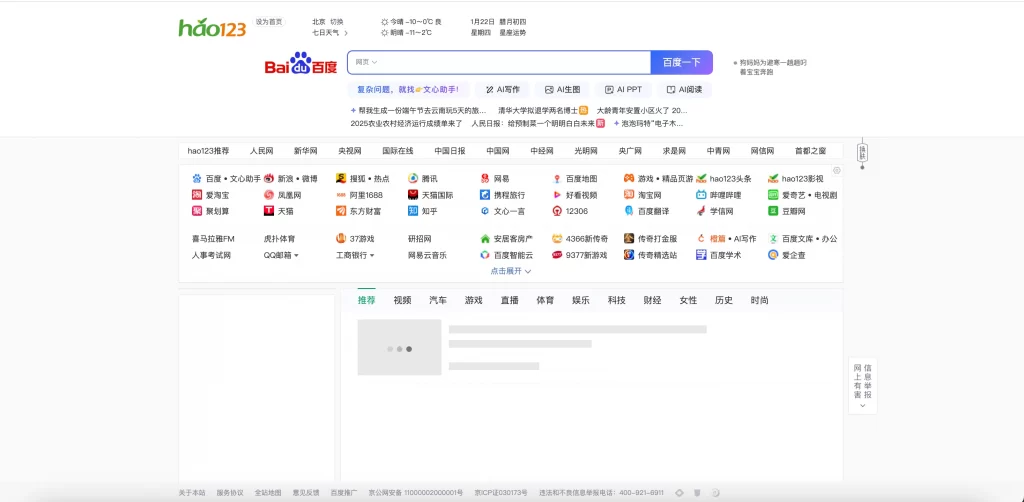Click the gamepad icon beside 游戏 • 精品页游
Viewport: 1024px width, 502px height.
629,178
